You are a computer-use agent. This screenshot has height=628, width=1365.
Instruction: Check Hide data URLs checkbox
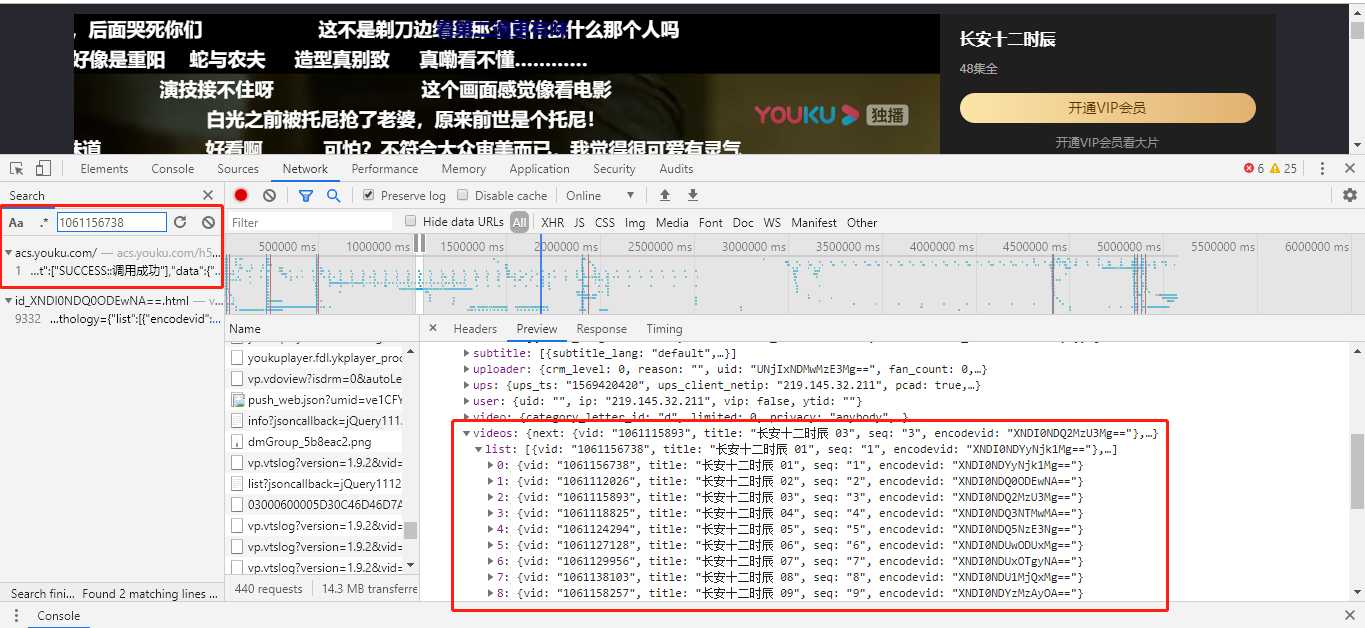(411, 221)
